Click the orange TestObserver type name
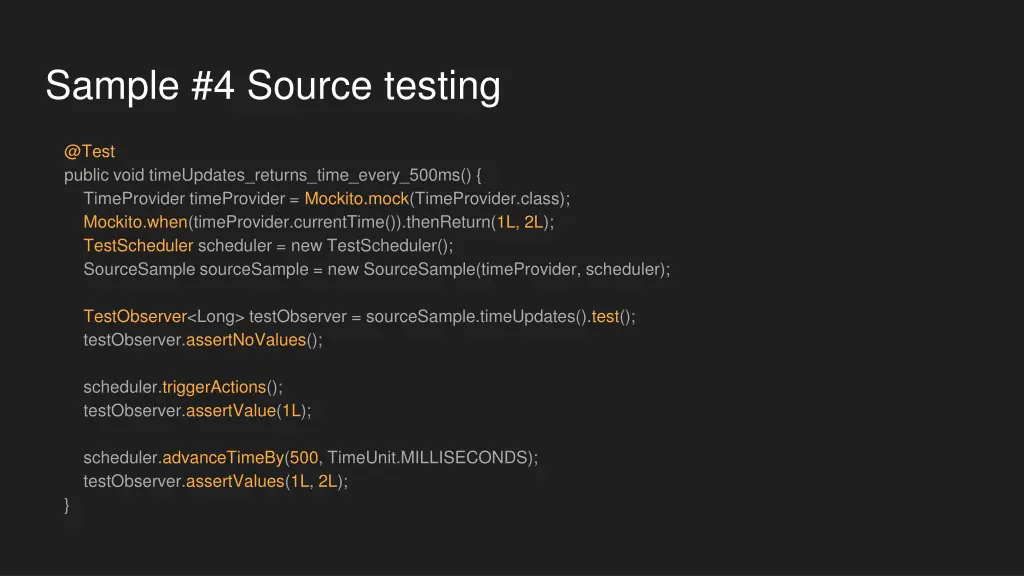Screen dimensions: 1024x576 (135, 316)
